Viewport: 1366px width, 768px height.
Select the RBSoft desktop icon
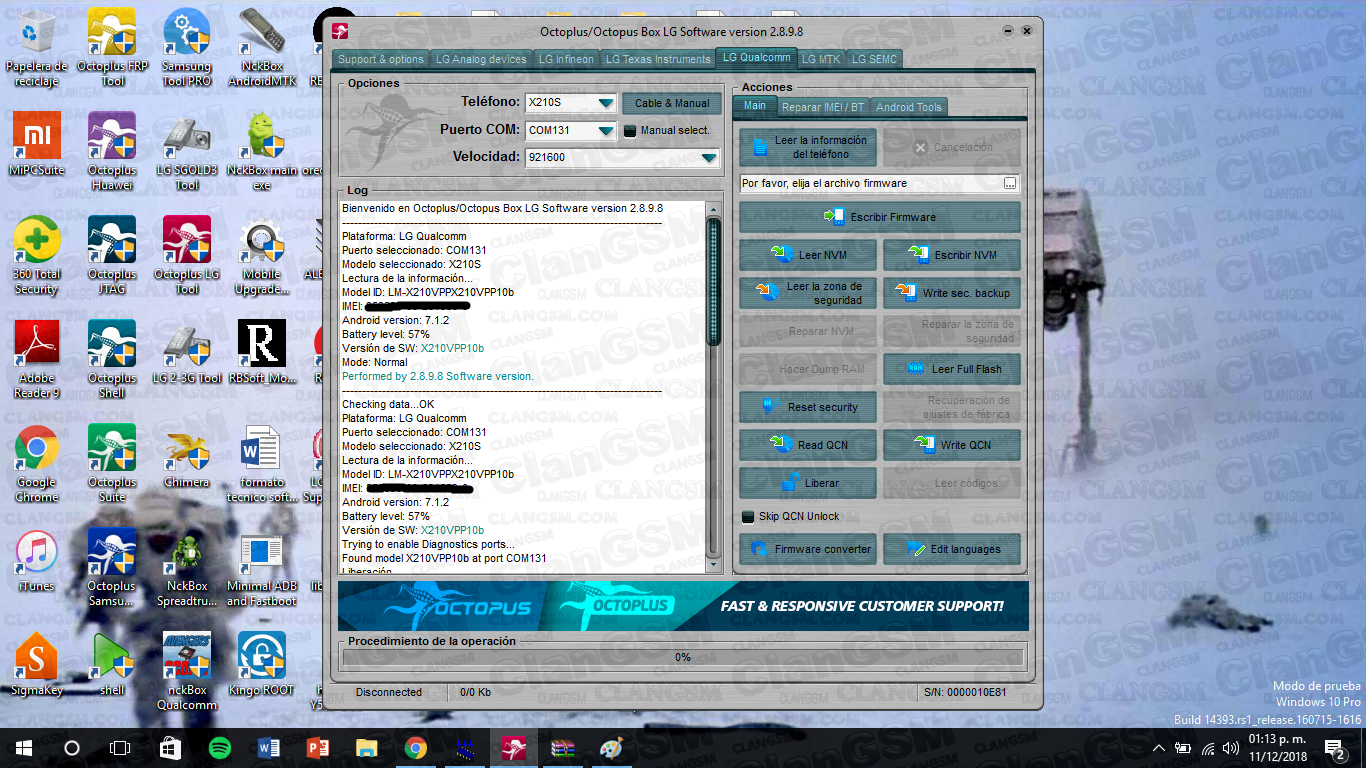point(262,352)
